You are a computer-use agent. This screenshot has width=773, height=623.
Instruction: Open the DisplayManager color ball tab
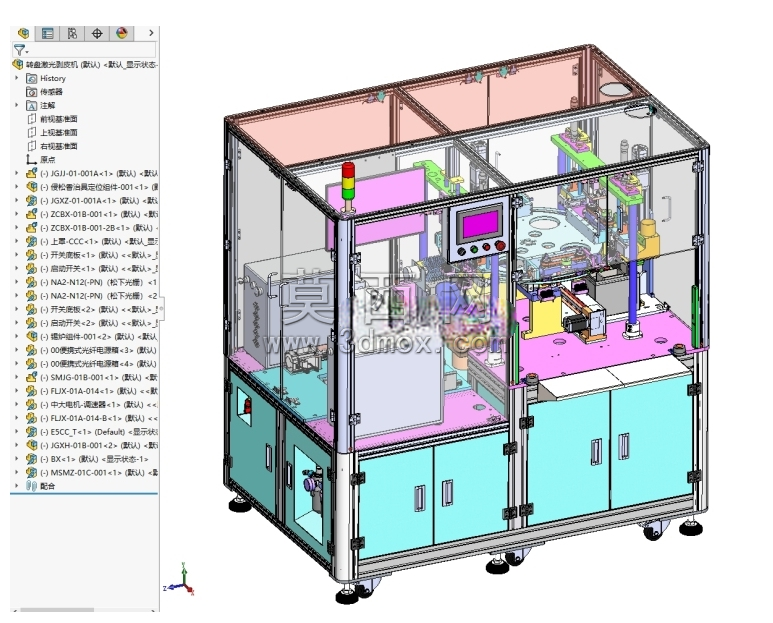122,33
